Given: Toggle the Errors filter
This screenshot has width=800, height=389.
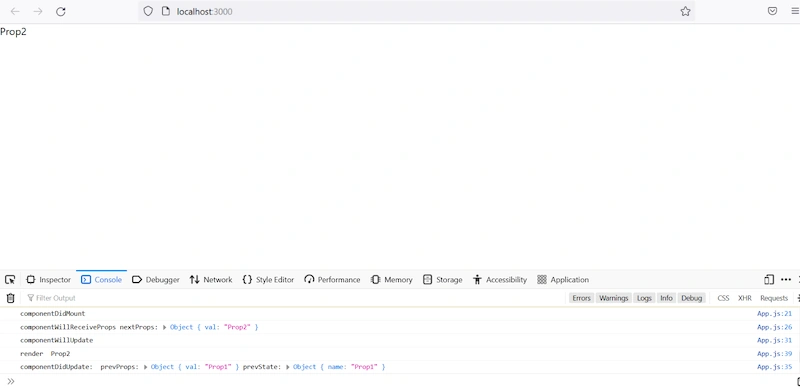Looking at the screenshot, I should click(x=581, y=298).
